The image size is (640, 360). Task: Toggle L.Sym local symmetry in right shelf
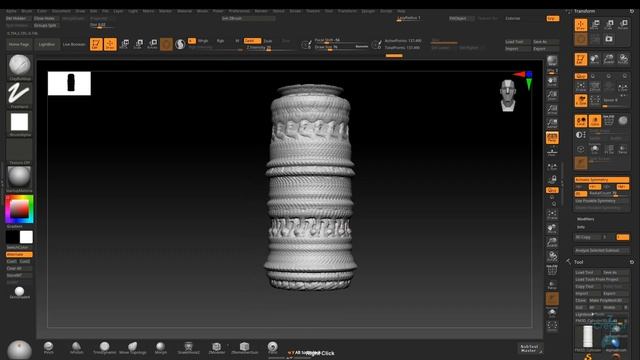click(x=552, y=167)
